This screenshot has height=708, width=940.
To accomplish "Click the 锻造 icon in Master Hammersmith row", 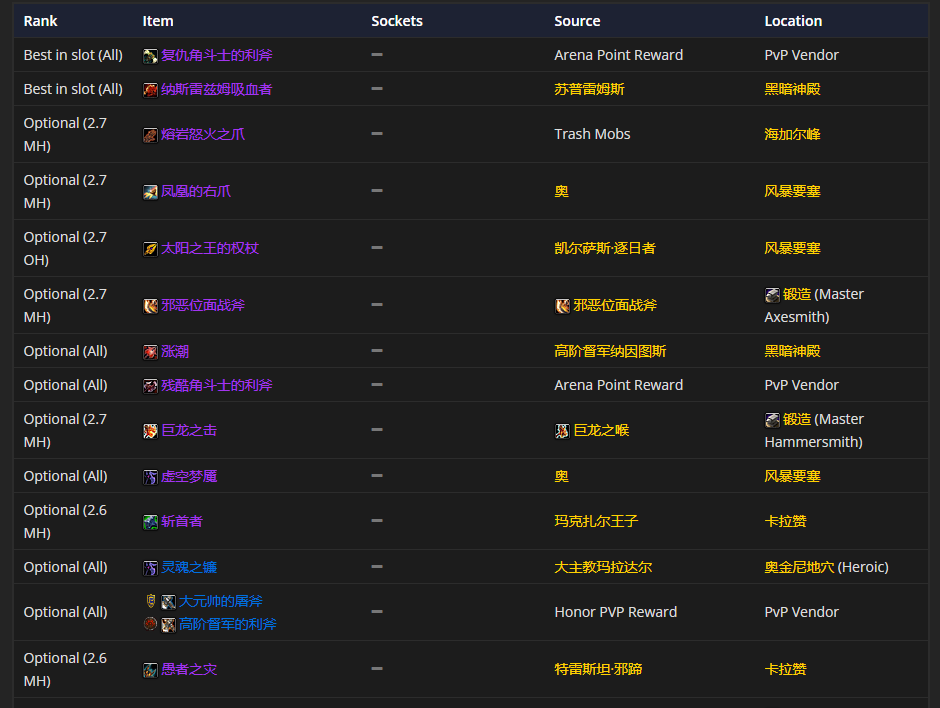I will pyautogui.click(x=772, y=420).
